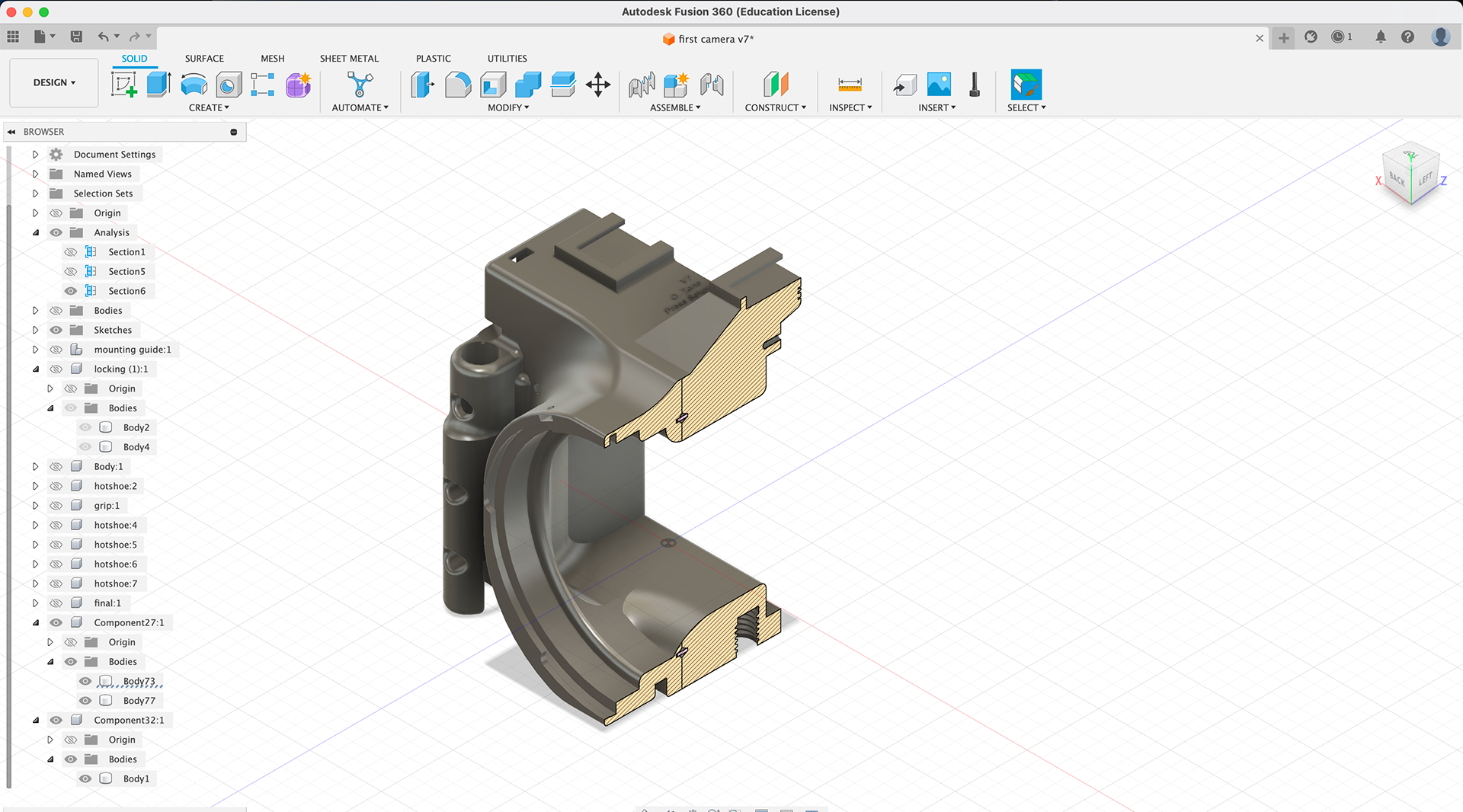The width and height of the screenshot is (1463, 812).
Task: Switch to the PLASTIC tab
Action: point(434,59)
